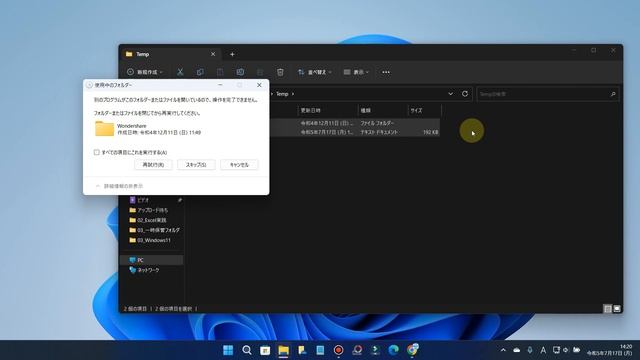Click the Rename icon in Explorer toolbar
The width and height of the screenshot is (640, 360).
240,72
